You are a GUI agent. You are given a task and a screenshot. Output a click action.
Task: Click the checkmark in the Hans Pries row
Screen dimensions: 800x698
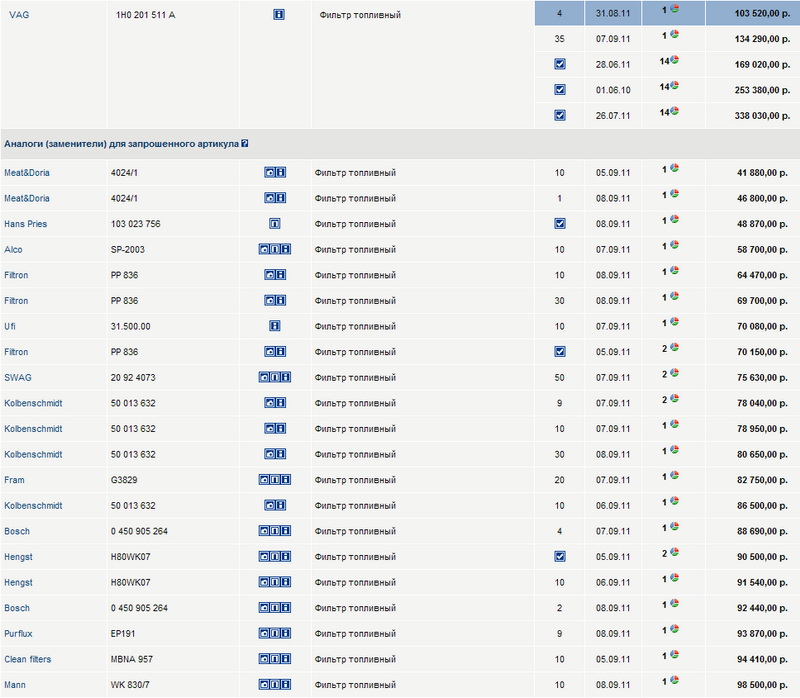coord(560,223)
